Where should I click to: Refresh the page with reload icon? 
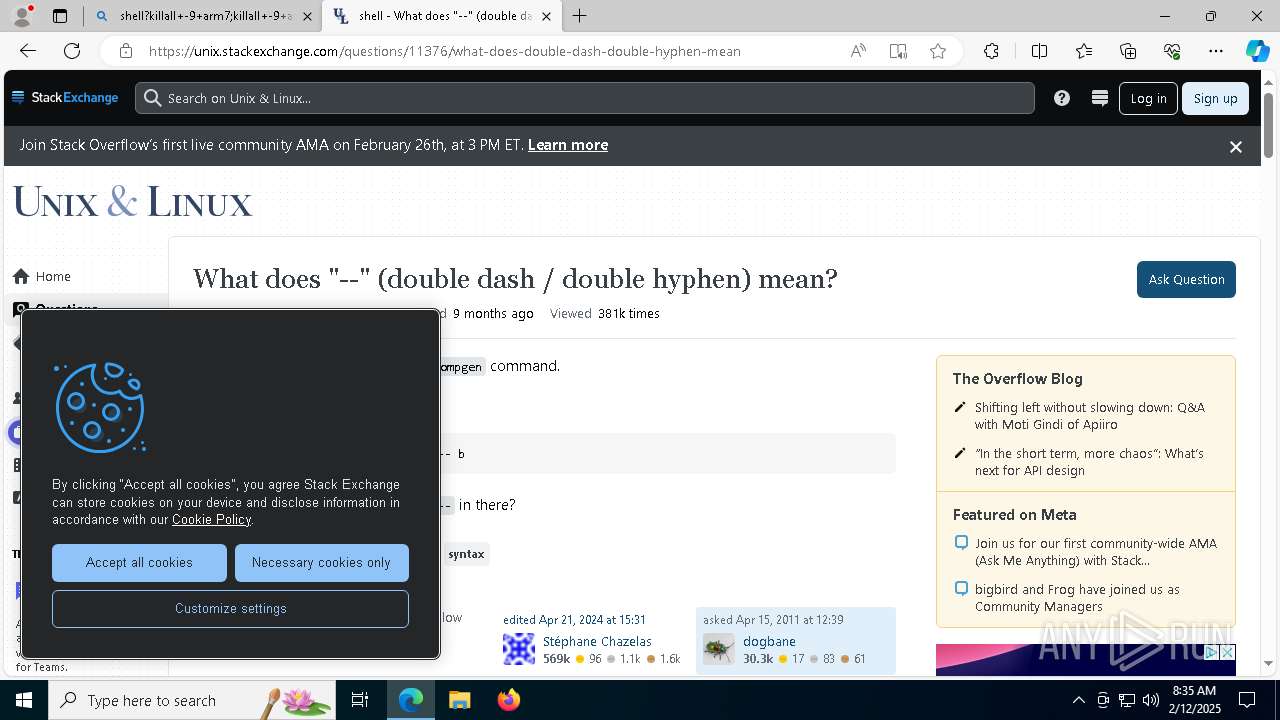[72, 51]
